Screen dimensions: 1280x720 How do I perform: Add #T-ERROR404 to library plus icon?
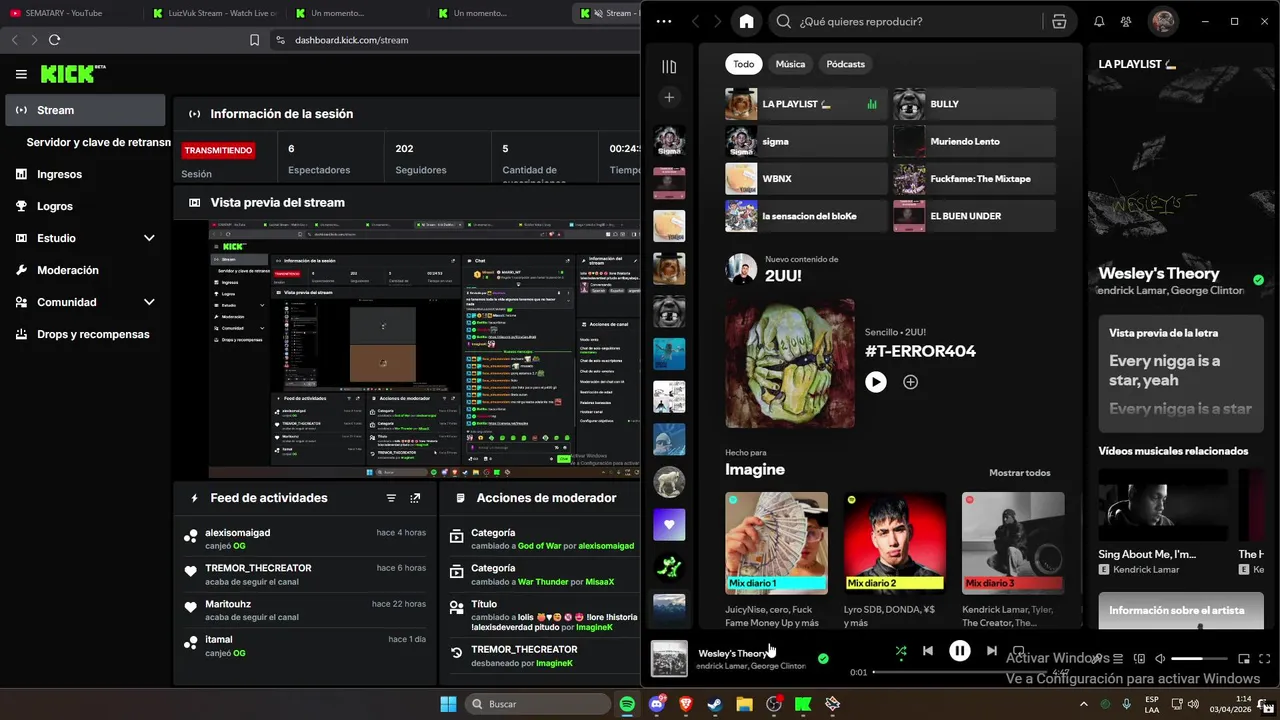click(x=910, y=382)
